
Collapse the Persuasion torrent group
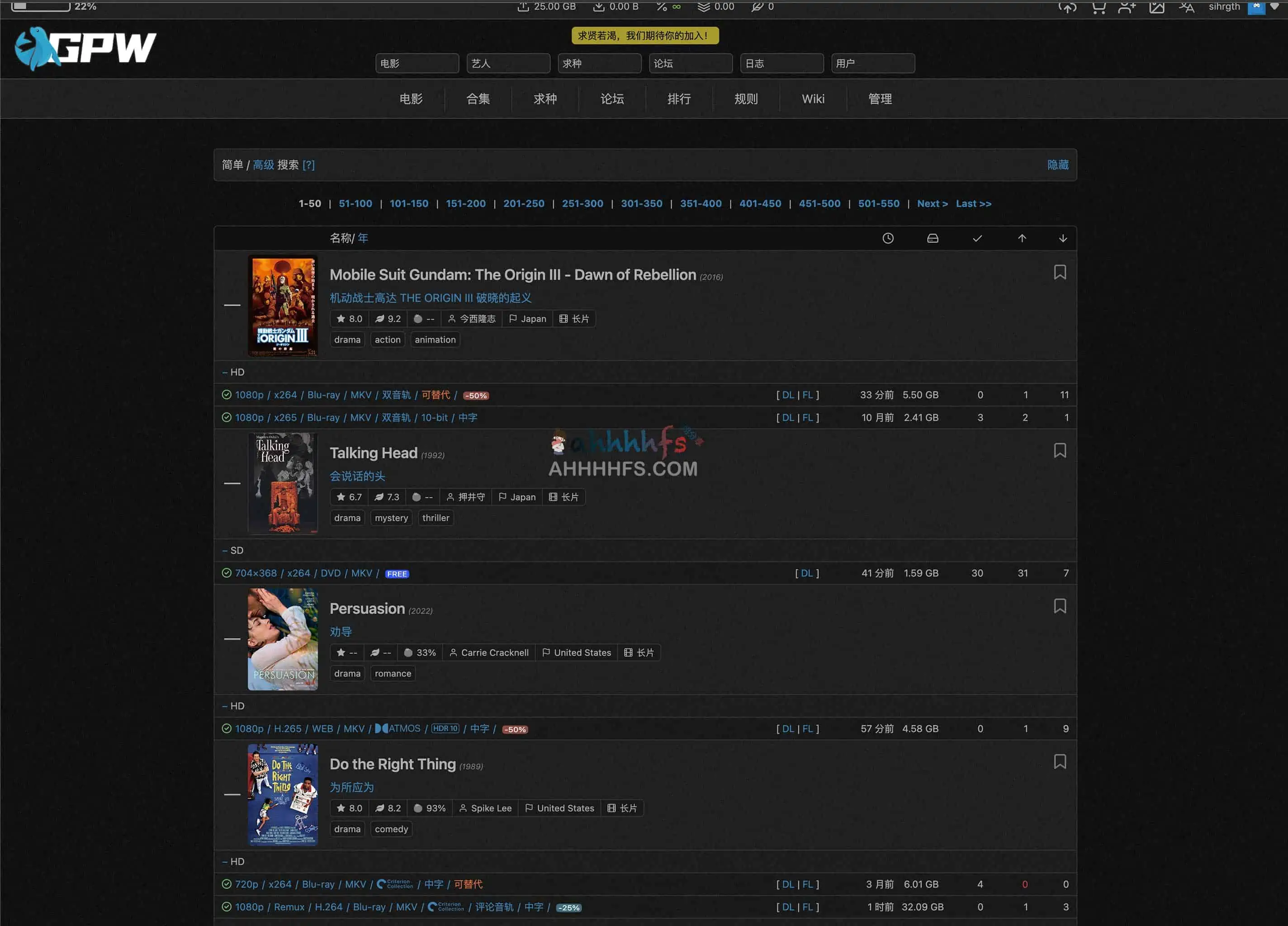[x=232, y=639]
